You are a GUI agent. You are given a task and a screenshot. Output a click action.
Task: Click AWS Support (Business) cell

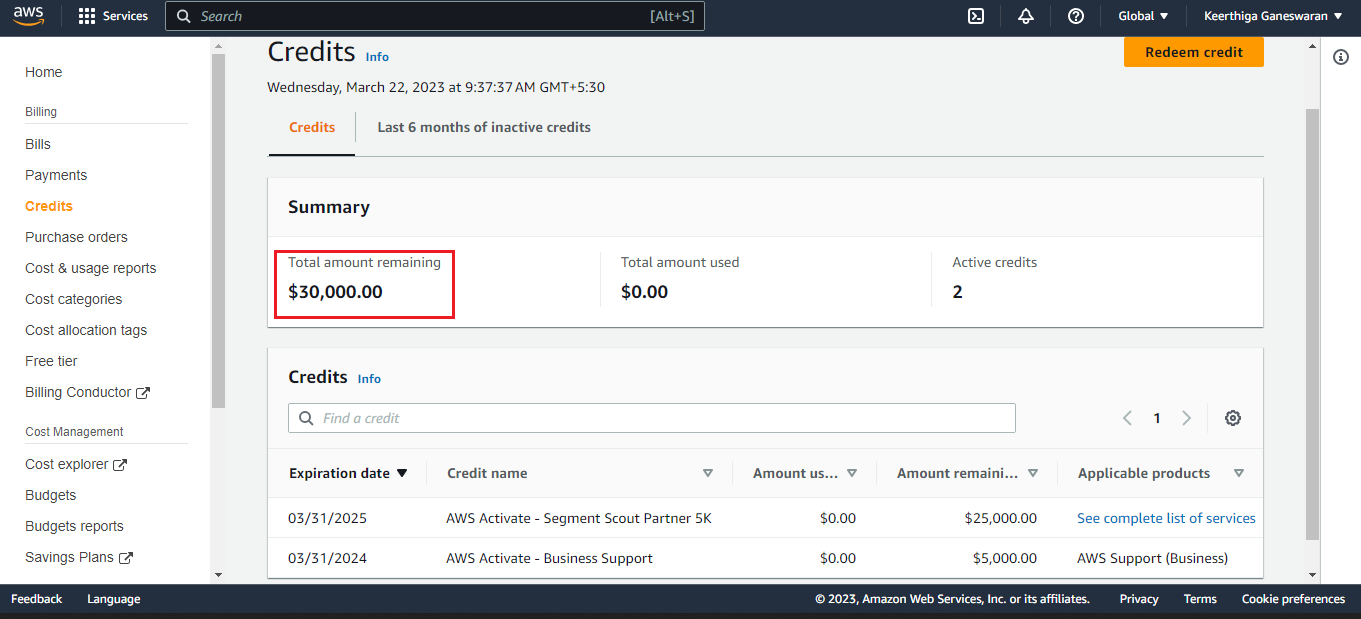tap(1152, 558)
